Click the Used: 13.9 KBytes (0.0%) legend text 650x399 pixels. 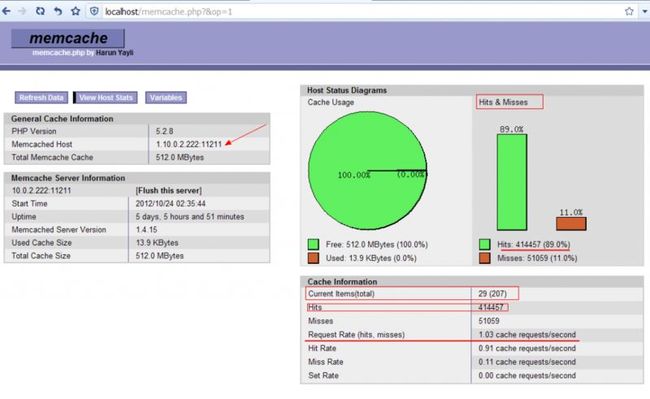tap(371, 258)
